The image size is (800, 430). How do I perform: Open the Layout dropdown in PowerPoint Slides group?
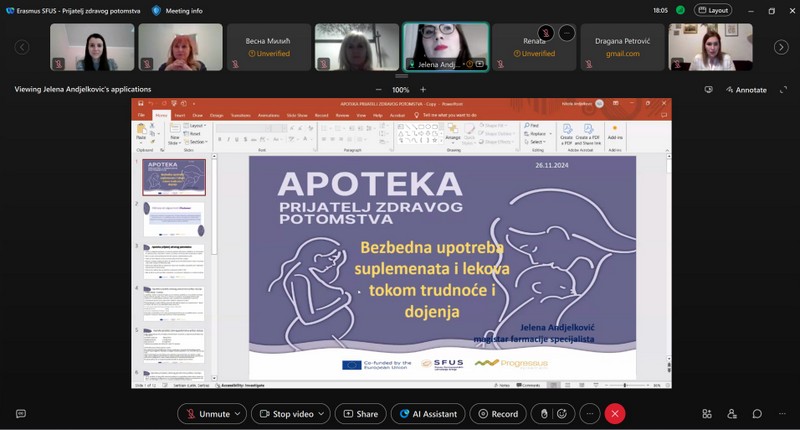(195, 125)
